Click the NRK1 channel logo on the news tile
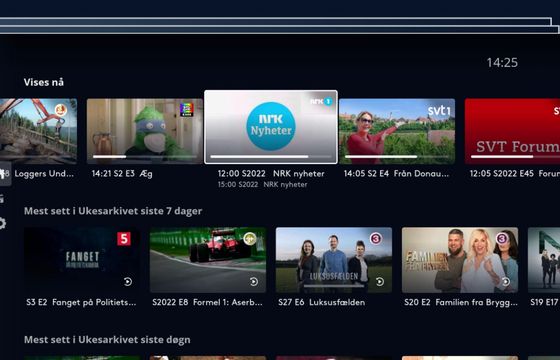The image size is (560, 360). pyautogui.click(x=321, y=101)
